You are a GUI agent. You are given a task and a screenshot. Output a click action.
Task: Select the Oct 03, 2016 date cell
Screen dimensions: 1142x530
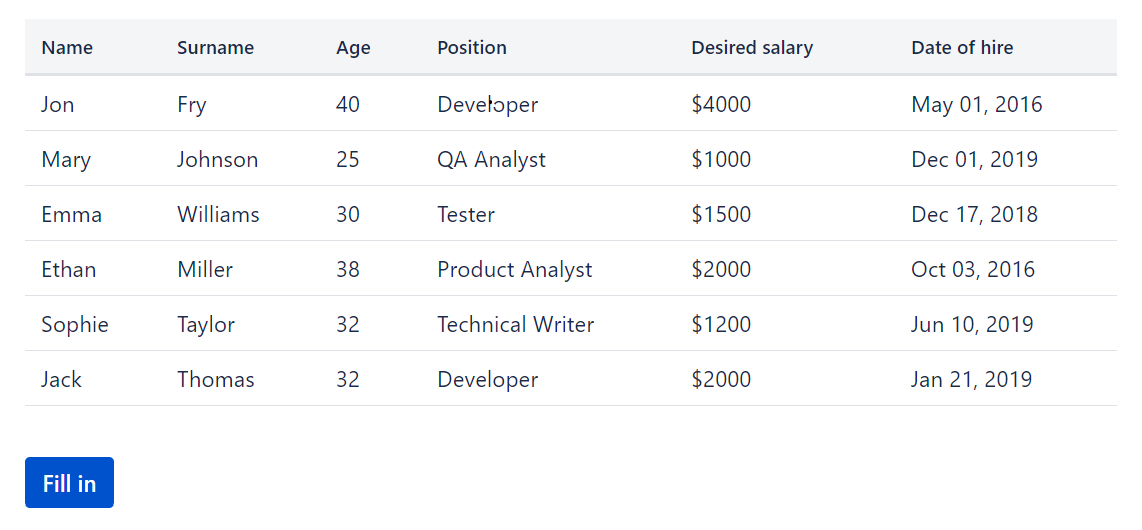(973, 270)
